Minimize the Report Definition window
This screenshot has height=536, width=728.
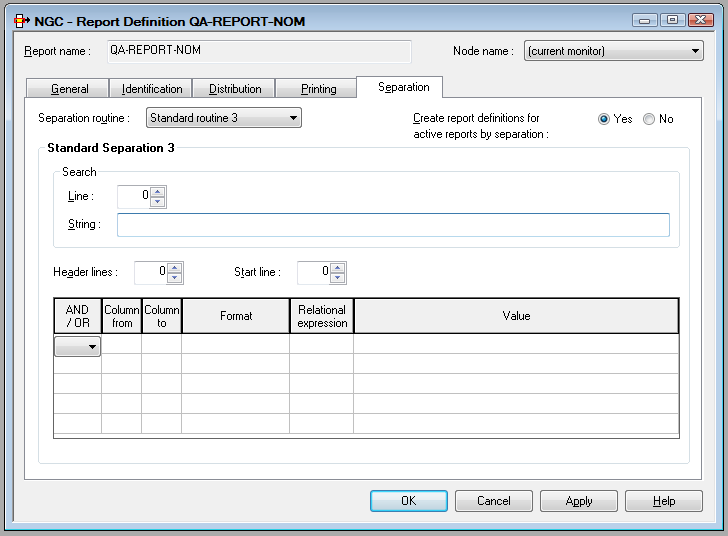point(644,20)
